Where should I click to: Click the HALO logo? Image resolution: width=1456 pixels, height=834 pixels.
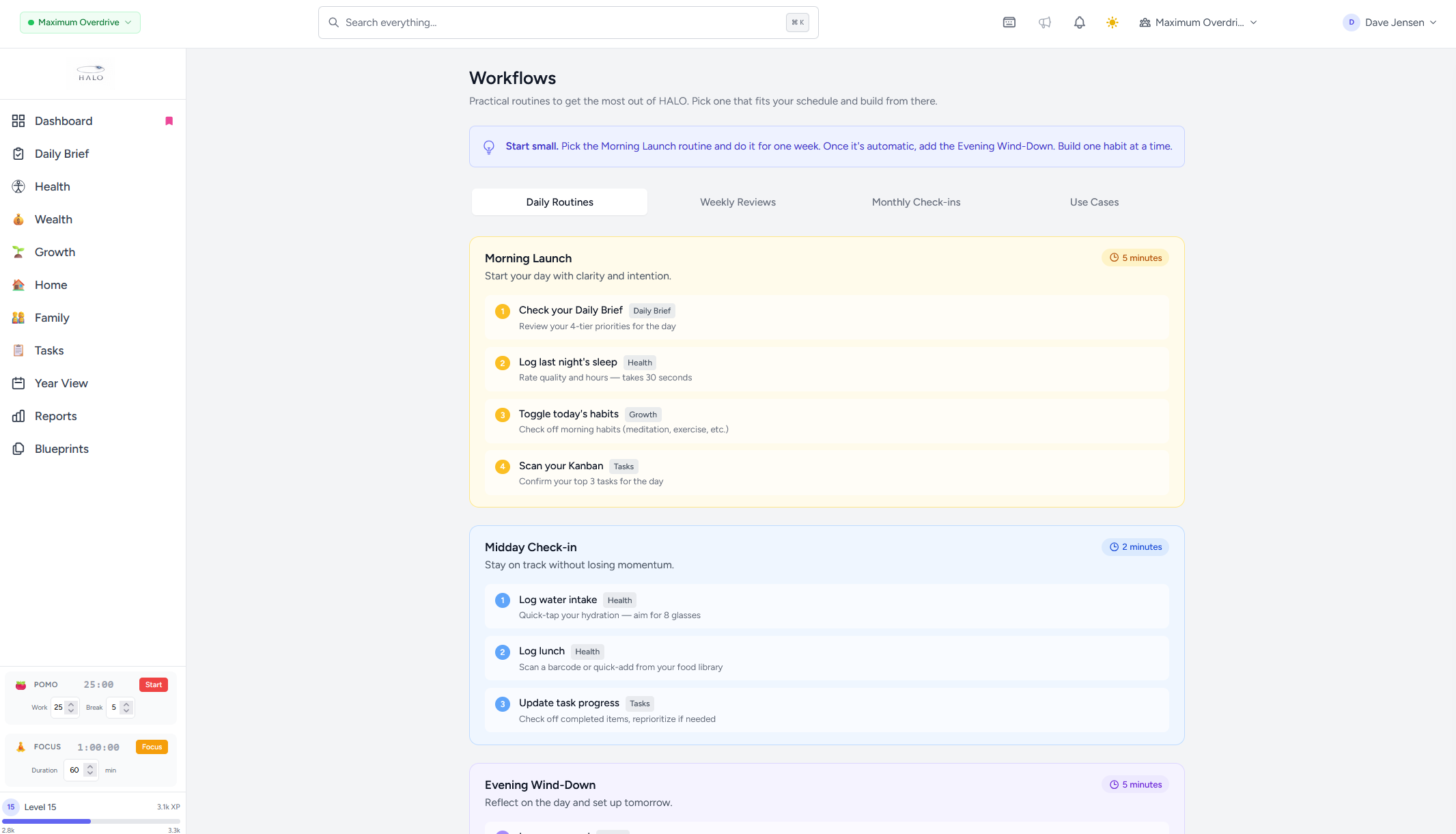tap(91, 73)
